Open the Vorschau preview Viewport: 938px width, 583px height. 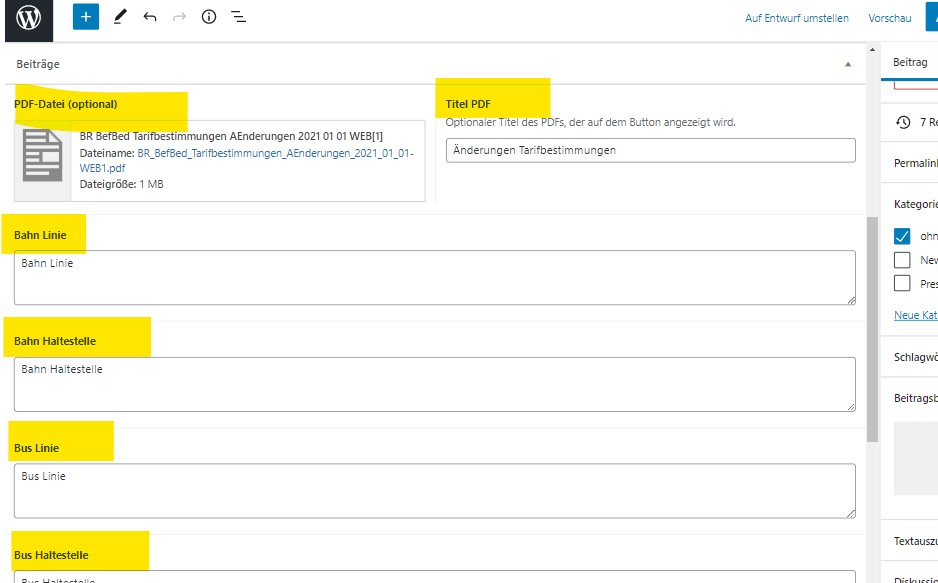click(x=889, y=18)
